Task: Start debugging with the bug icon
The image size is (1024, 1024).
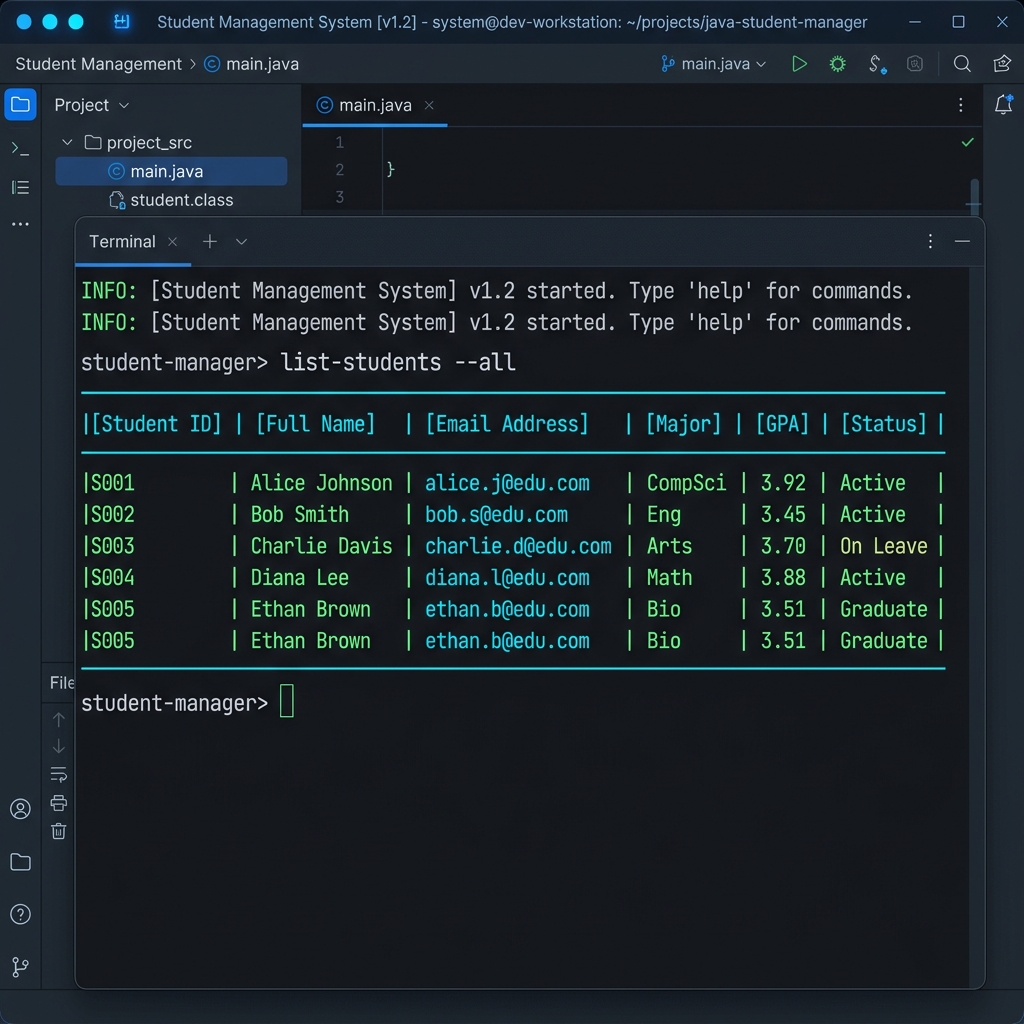Action: coord(837,64)
